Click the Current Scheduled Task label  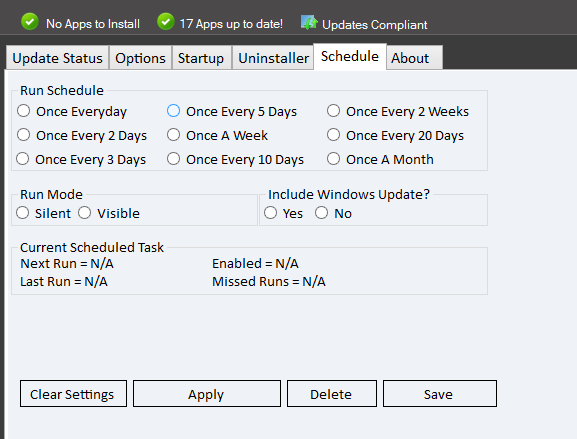pyautogui.click(x=92, y=247)
